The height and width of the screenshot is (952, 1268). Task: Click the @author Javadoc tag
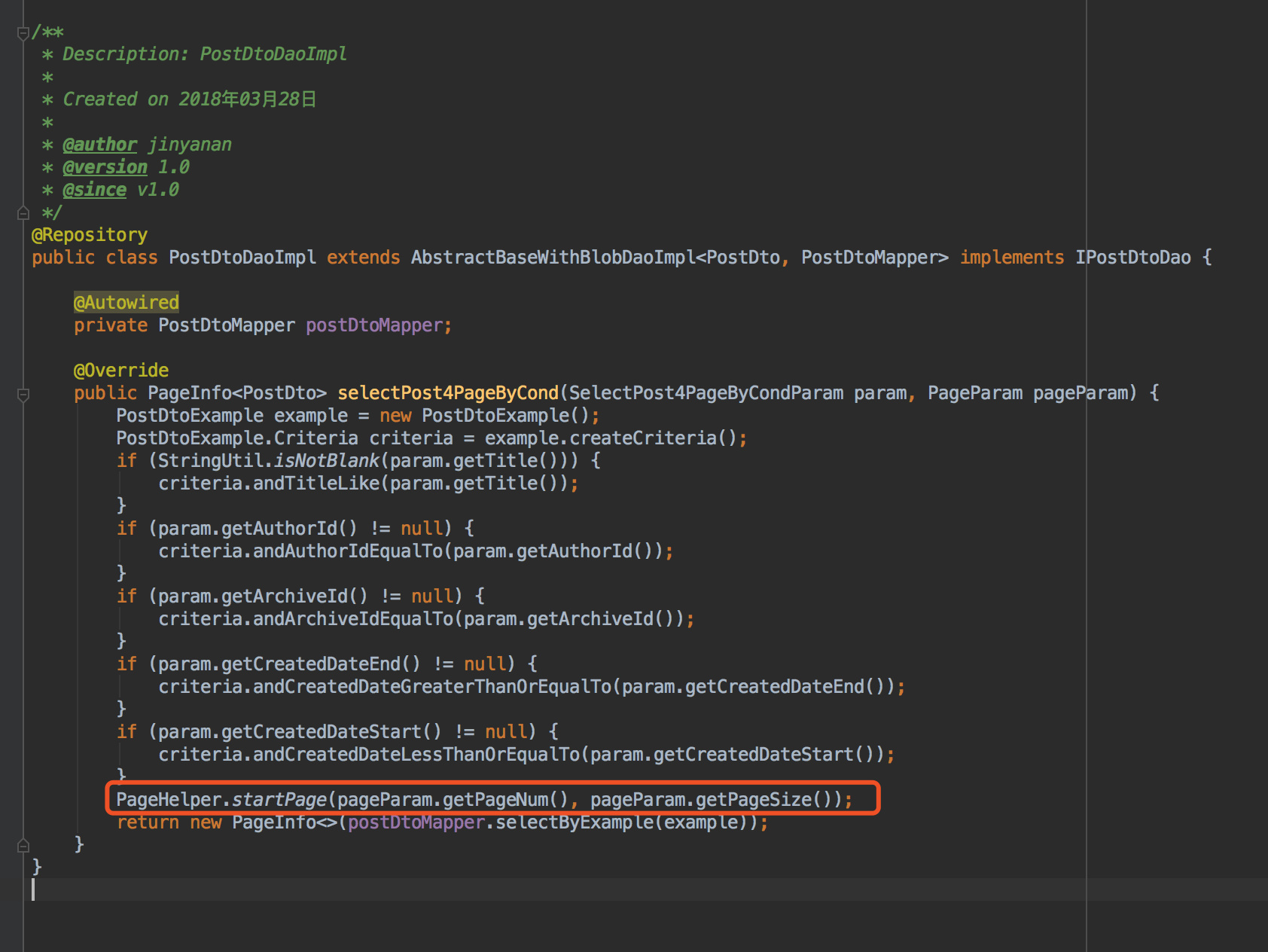99,145
